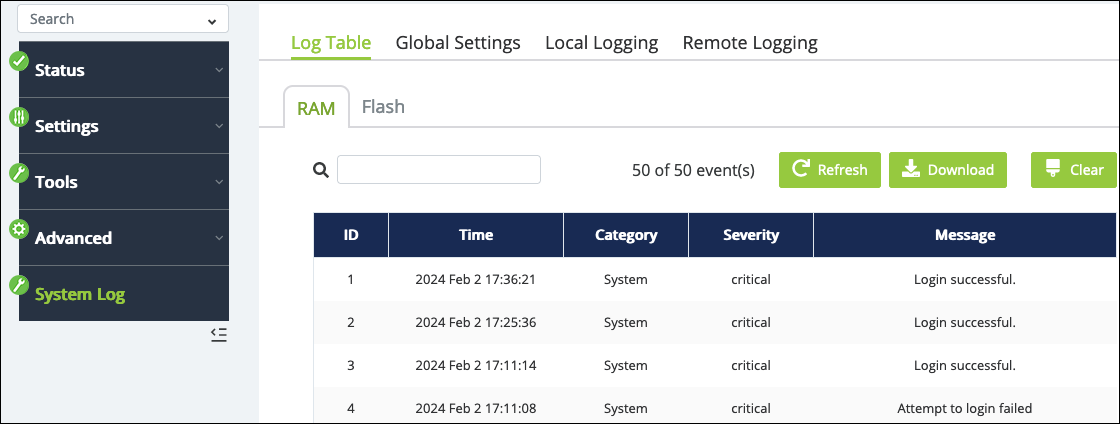Select the Flash log tab

click(384, 107)
